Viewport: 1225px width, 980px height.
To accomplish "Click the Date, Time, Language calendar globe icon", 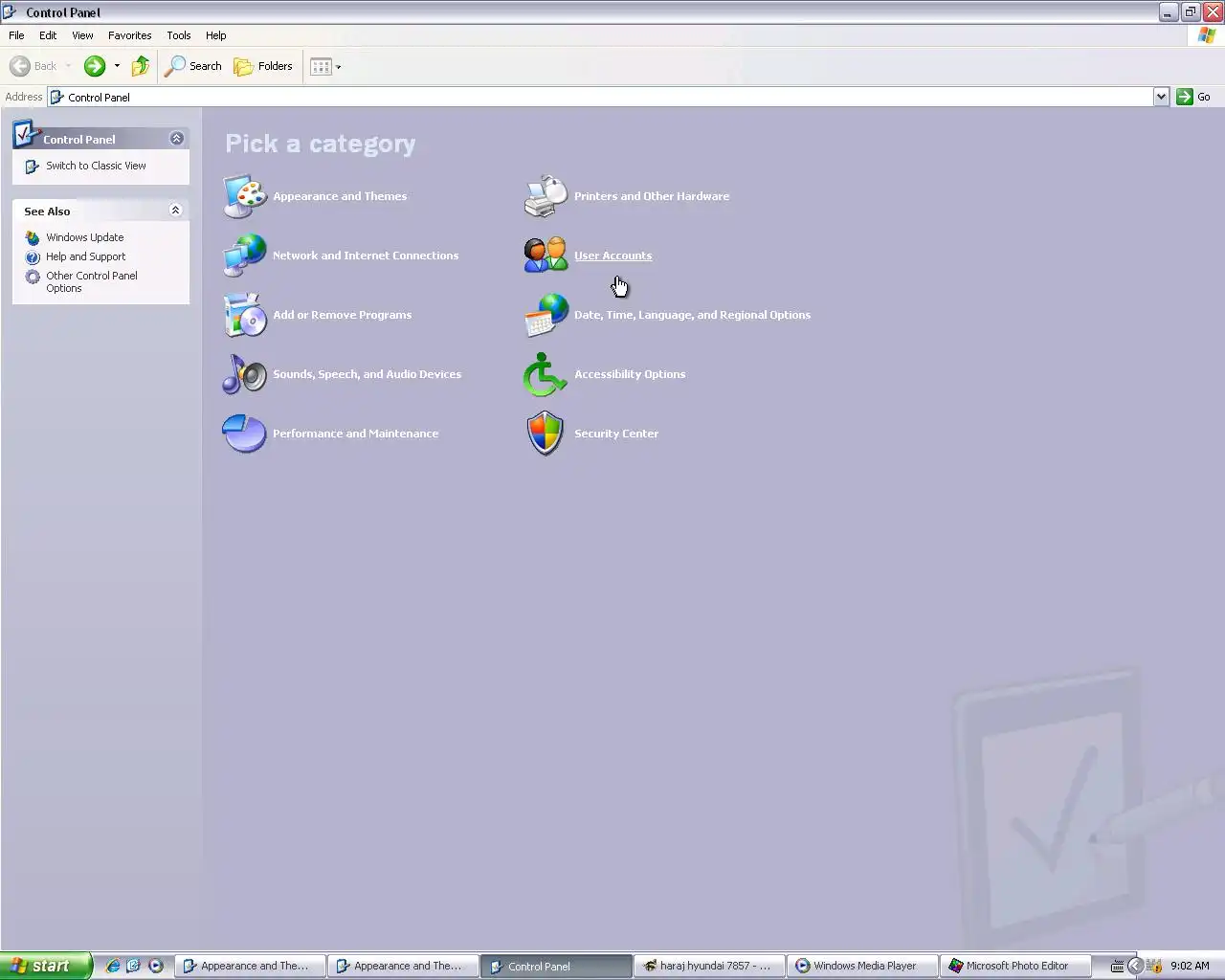I will point(546,315).
